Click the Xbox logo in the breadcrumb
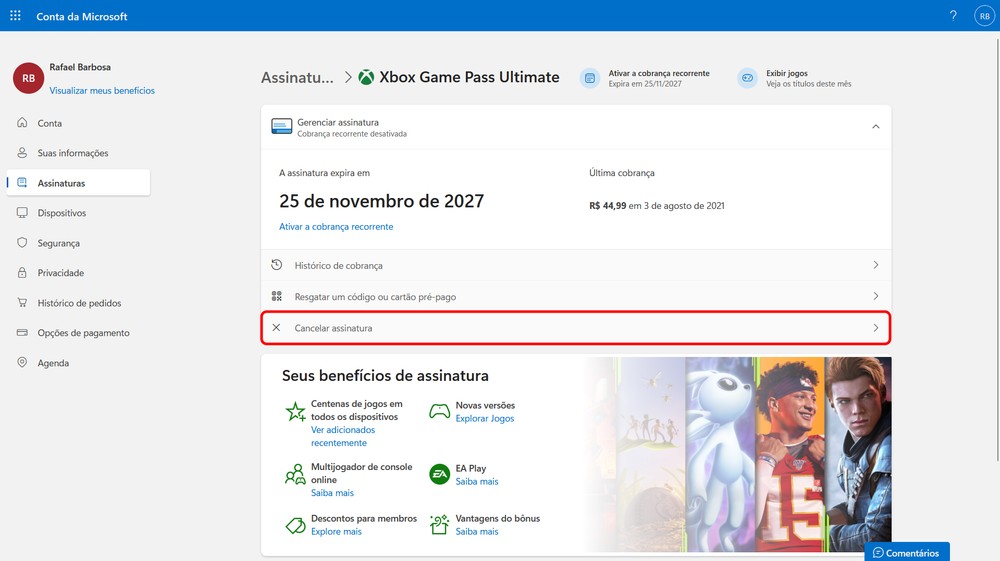 367,77
